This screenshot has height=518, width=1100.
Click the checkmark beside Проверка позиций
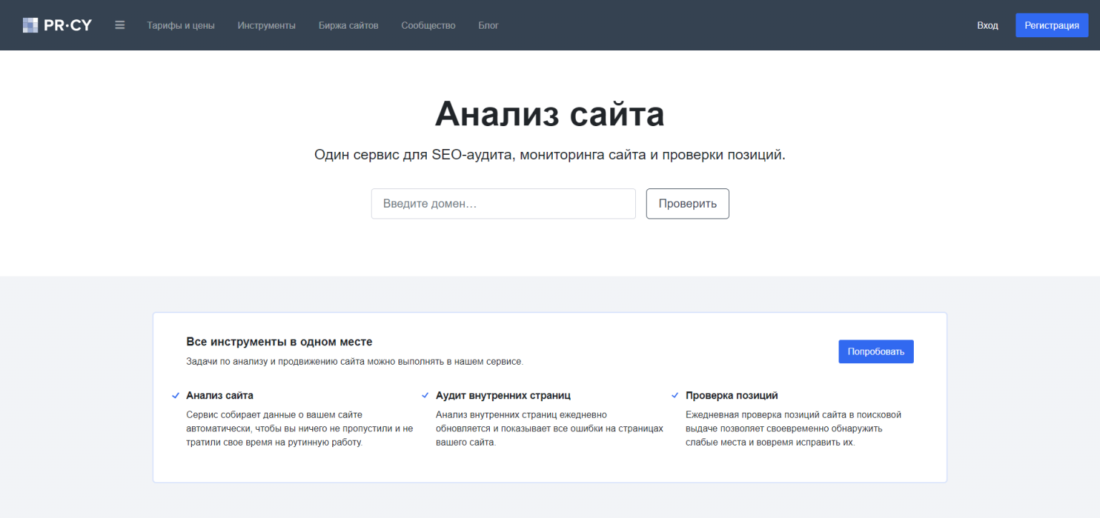(675, 396)
